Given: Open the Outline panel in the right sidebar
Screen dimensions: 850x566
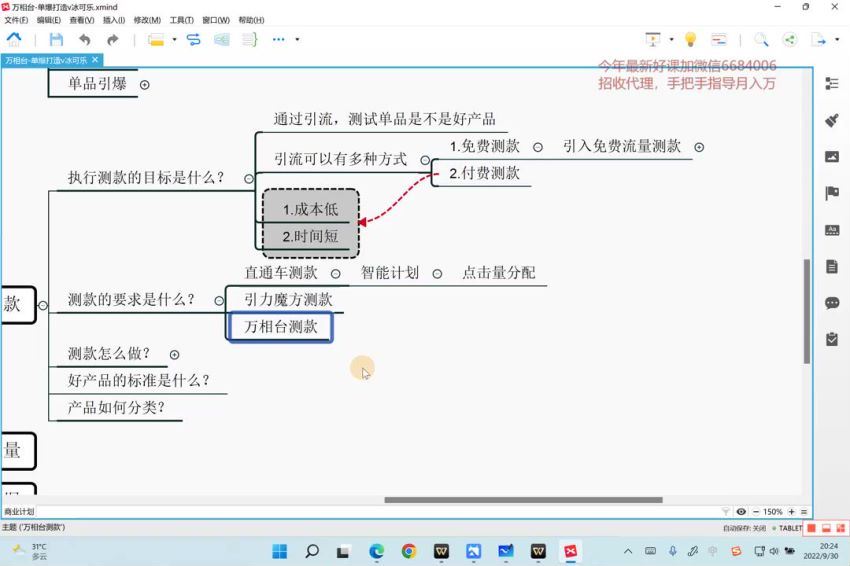Looking at the screenshot, I should [x=831, y=83].
